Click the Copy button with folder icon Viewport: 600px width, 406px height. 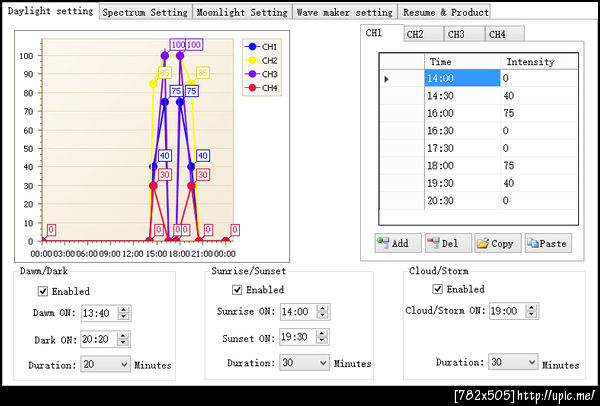tap(498, 243)
